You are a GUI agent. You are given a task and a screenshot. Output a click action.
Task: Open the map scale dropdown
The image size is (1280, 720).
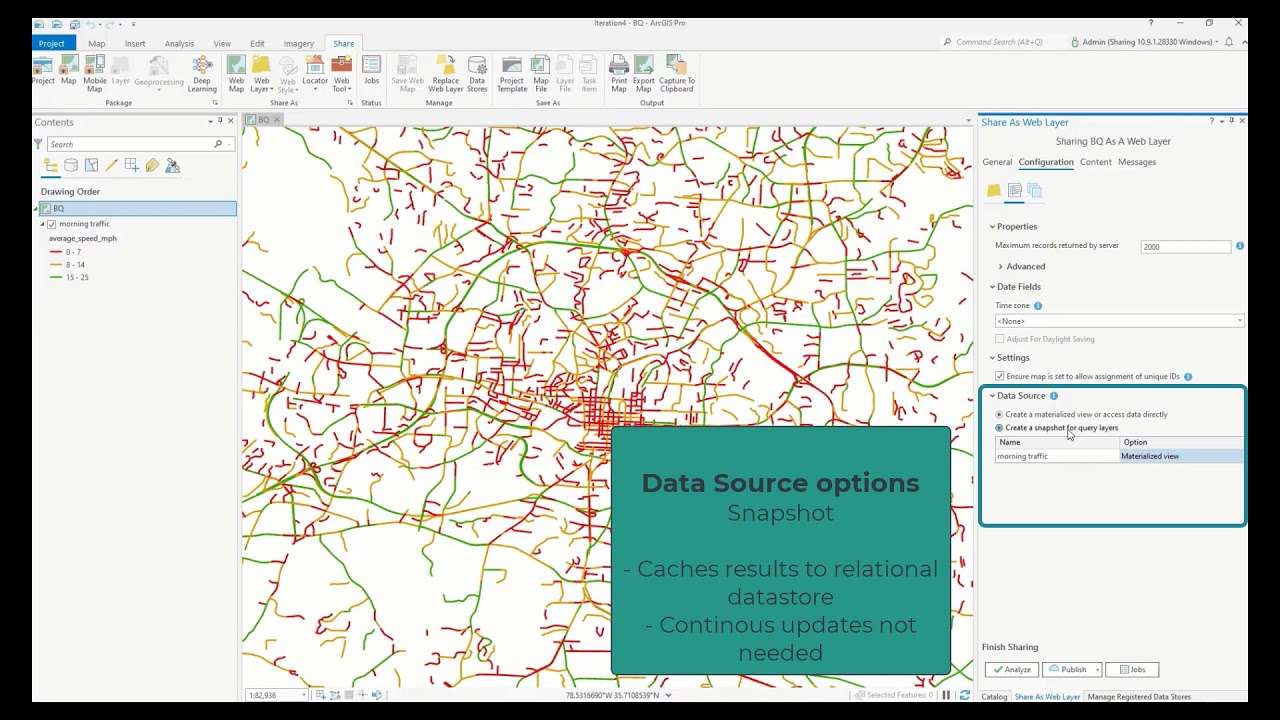click(304, 695)
